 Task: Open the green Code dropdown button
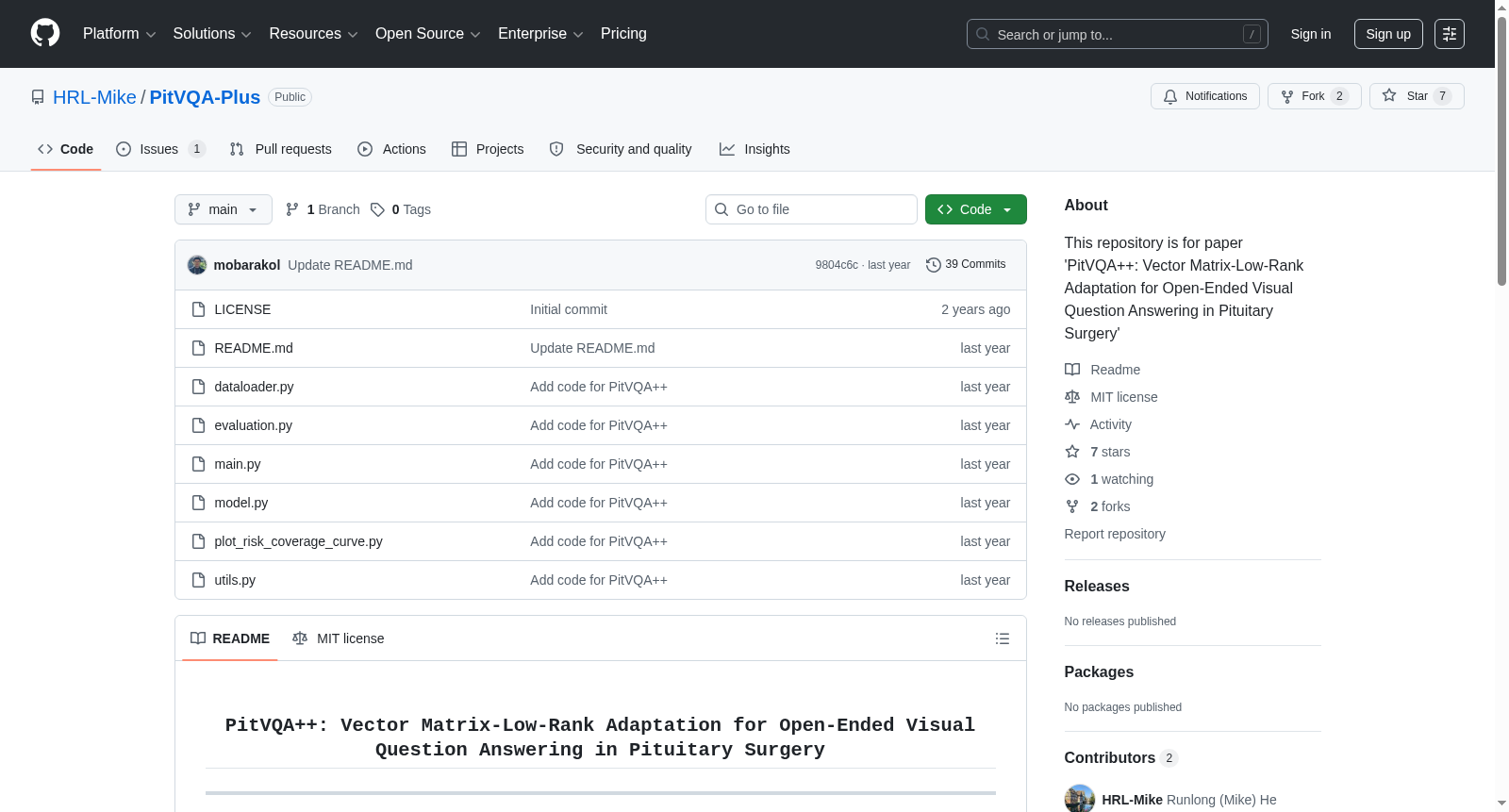tap(975, 209)
